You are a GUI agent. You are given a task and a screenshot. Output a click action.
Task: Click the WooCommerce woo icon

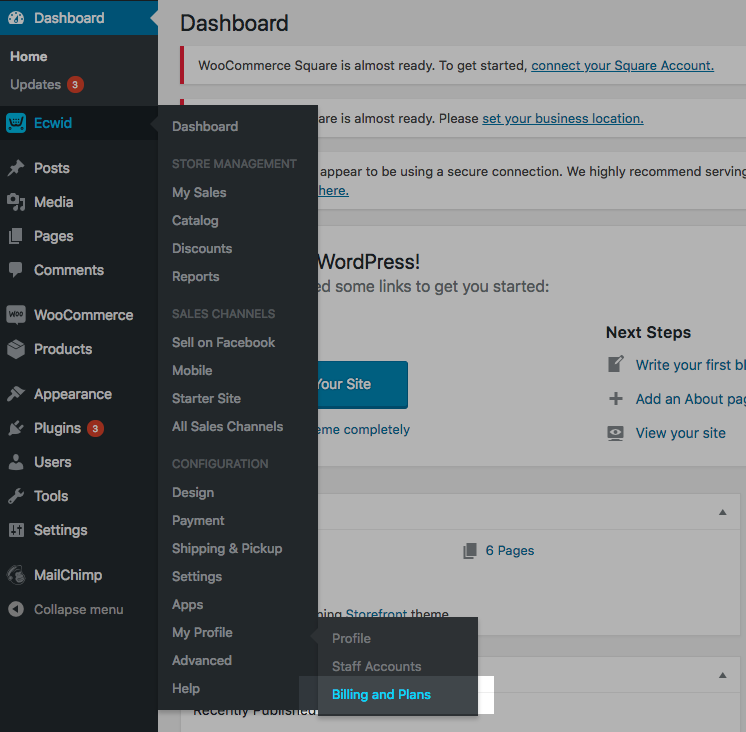point(16,315)
